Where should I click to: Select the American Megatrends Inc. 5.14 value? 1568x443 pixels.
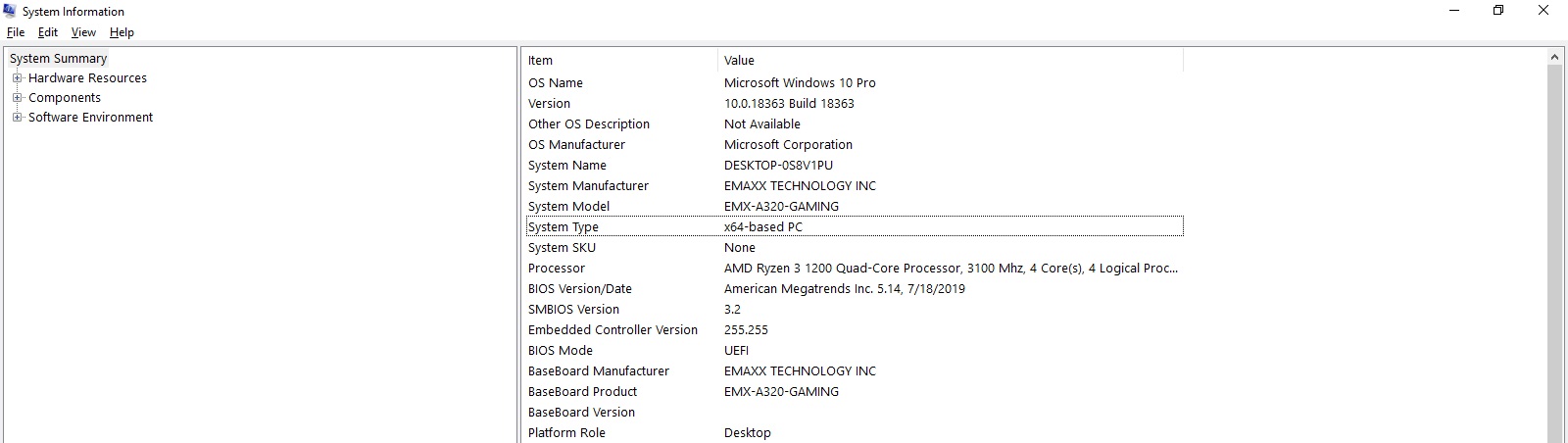pyautogui.click(x=845, y=289)
